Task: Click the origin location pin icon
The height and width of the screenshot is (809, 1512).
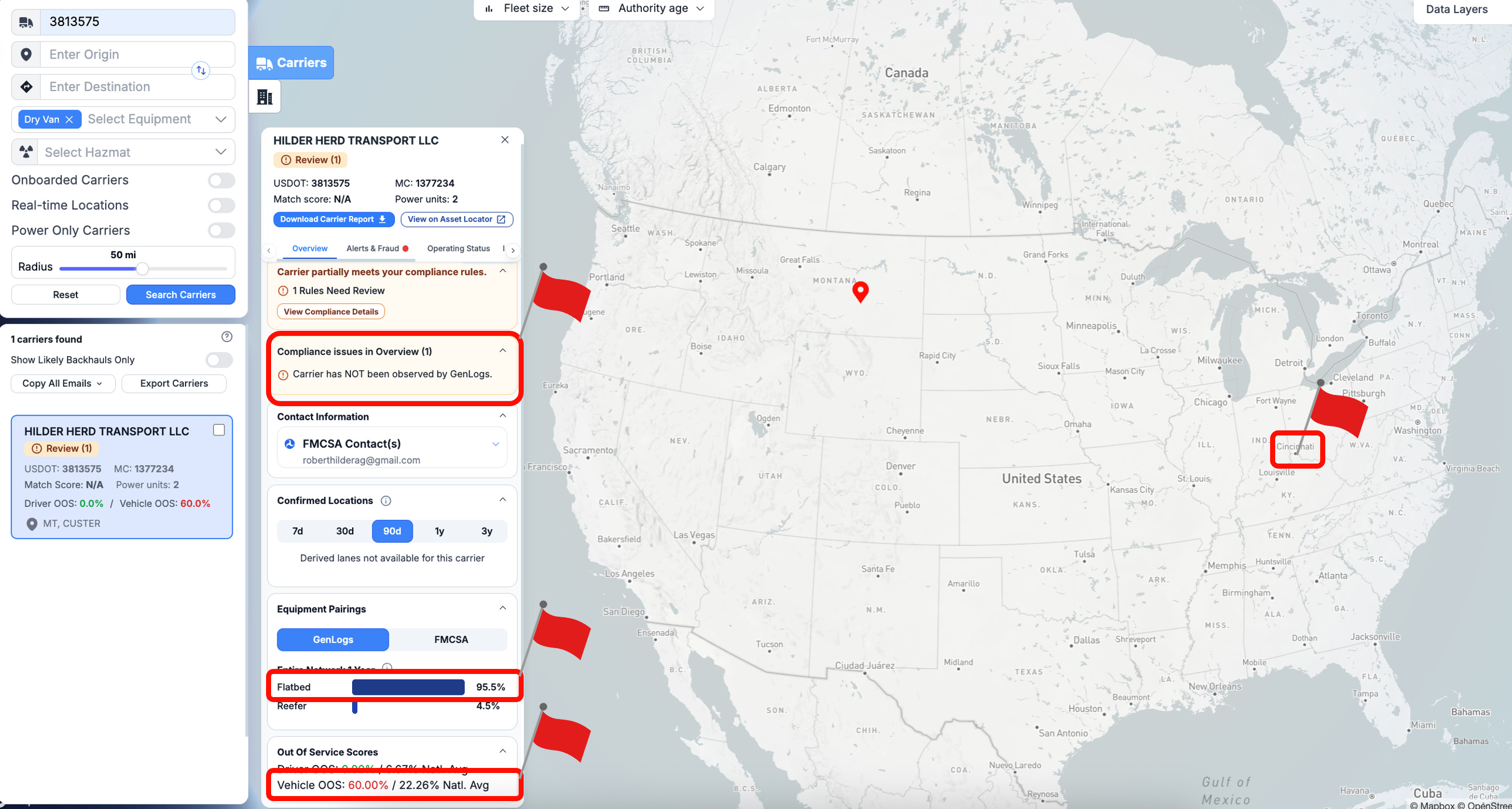Action: click(x=26, y=55)
